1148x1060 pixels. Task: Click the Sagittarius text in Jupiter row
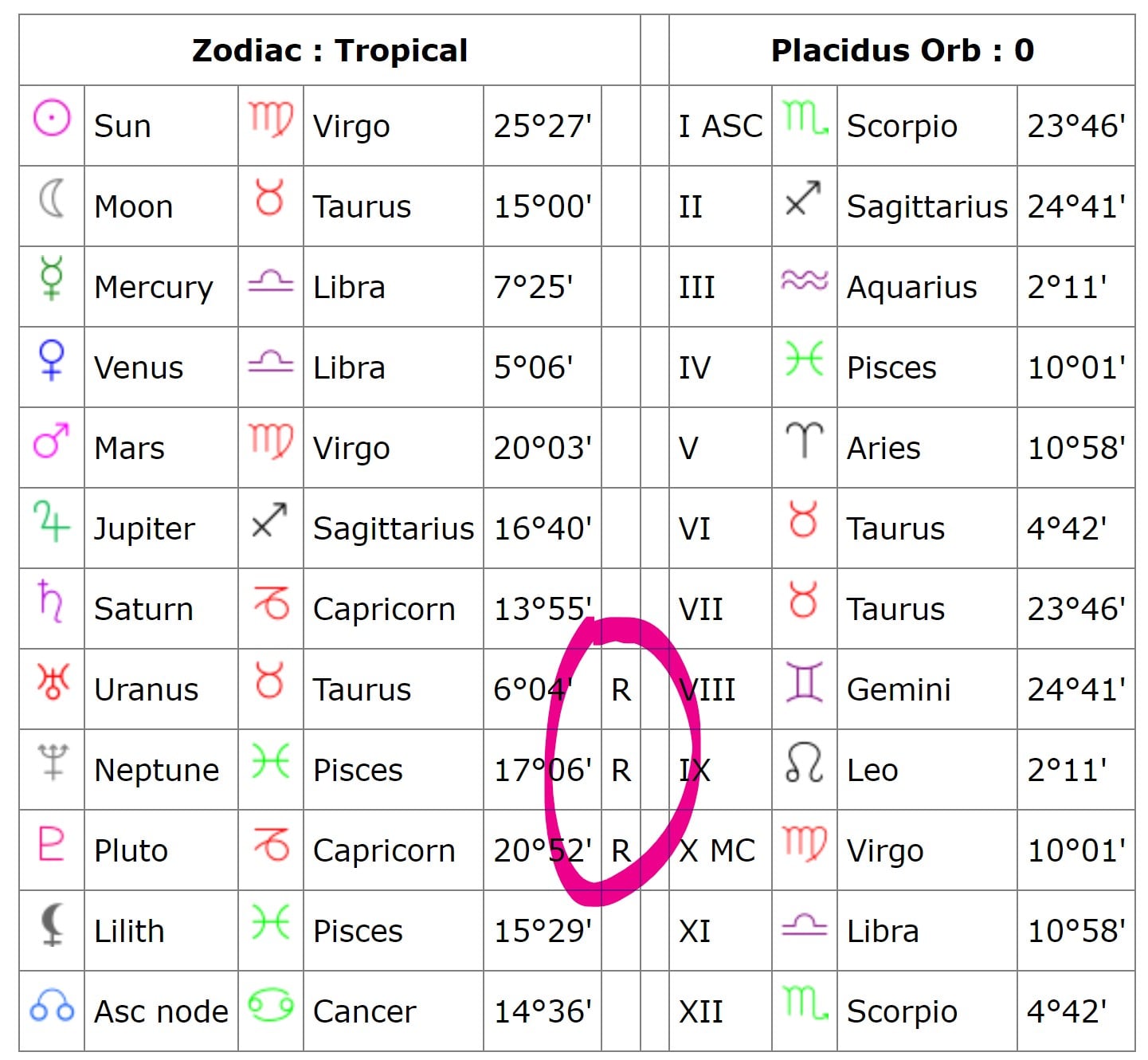394,529
